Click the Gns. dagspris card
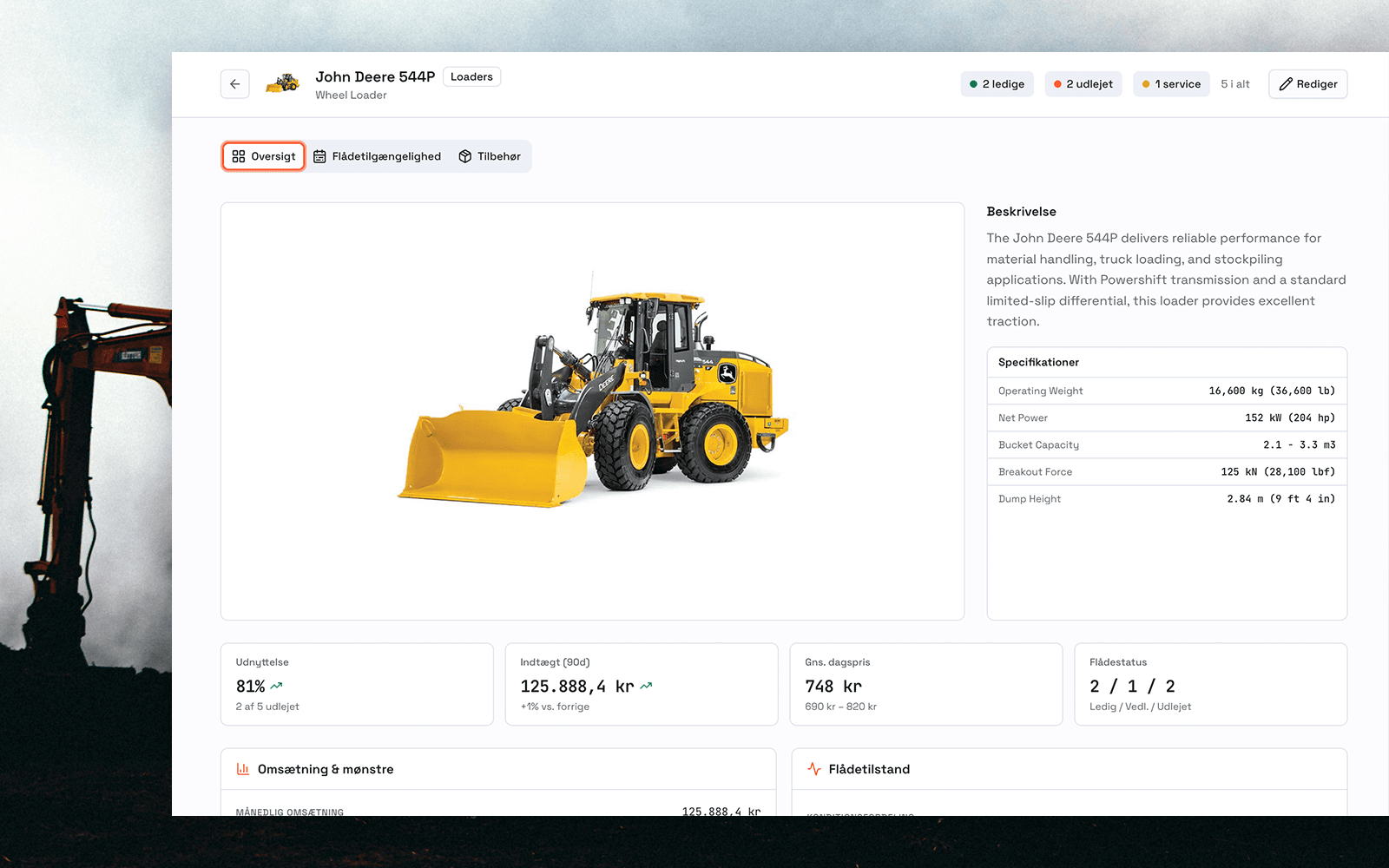 point(926,684)
